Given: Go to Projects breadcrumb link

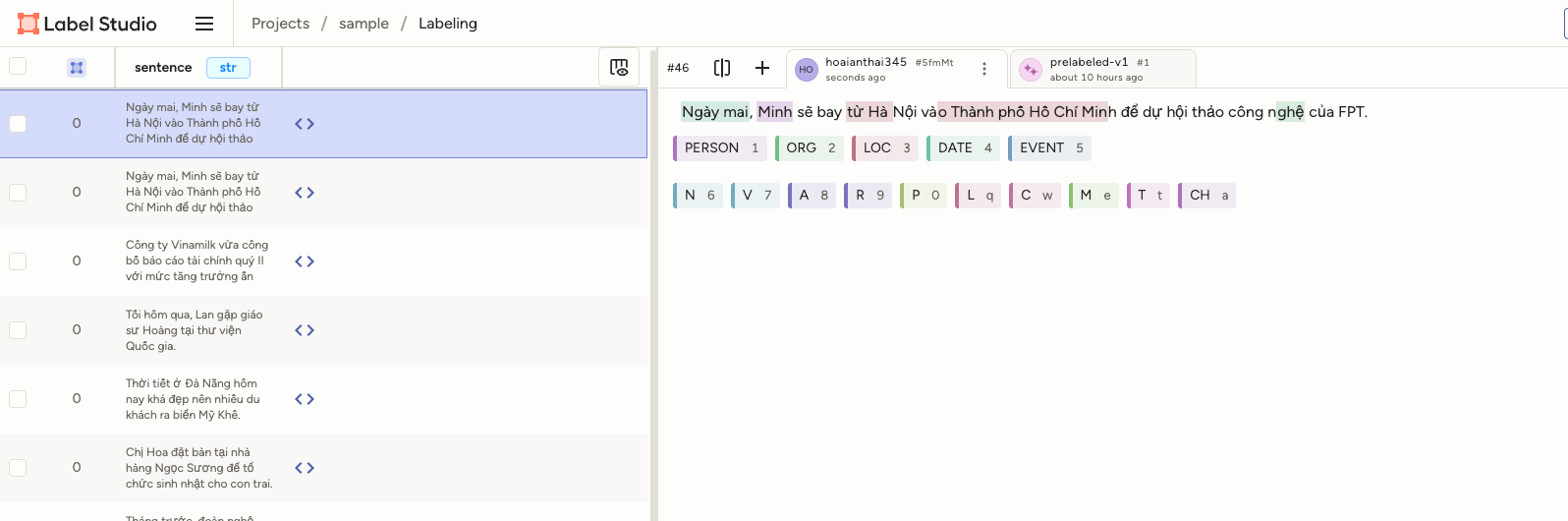Looking at the screenshot, I should coord(280,24).
